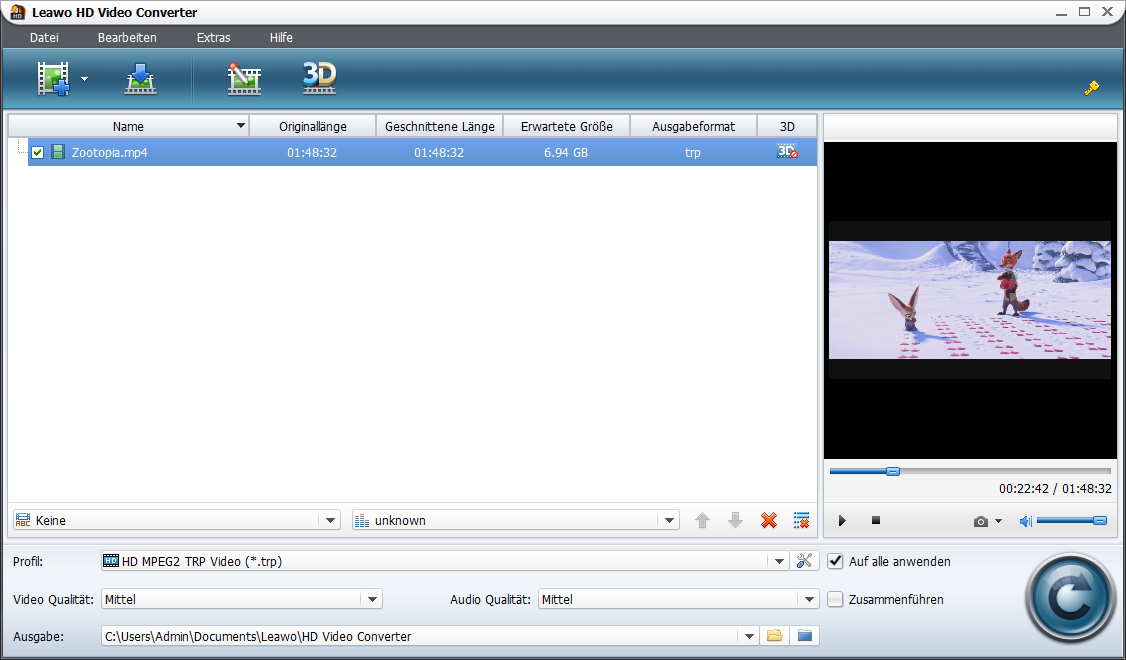This screenshot has height=660, width=1126.
Task: Expand the Keine subtitle dropdown
Action: click(330, 520)
